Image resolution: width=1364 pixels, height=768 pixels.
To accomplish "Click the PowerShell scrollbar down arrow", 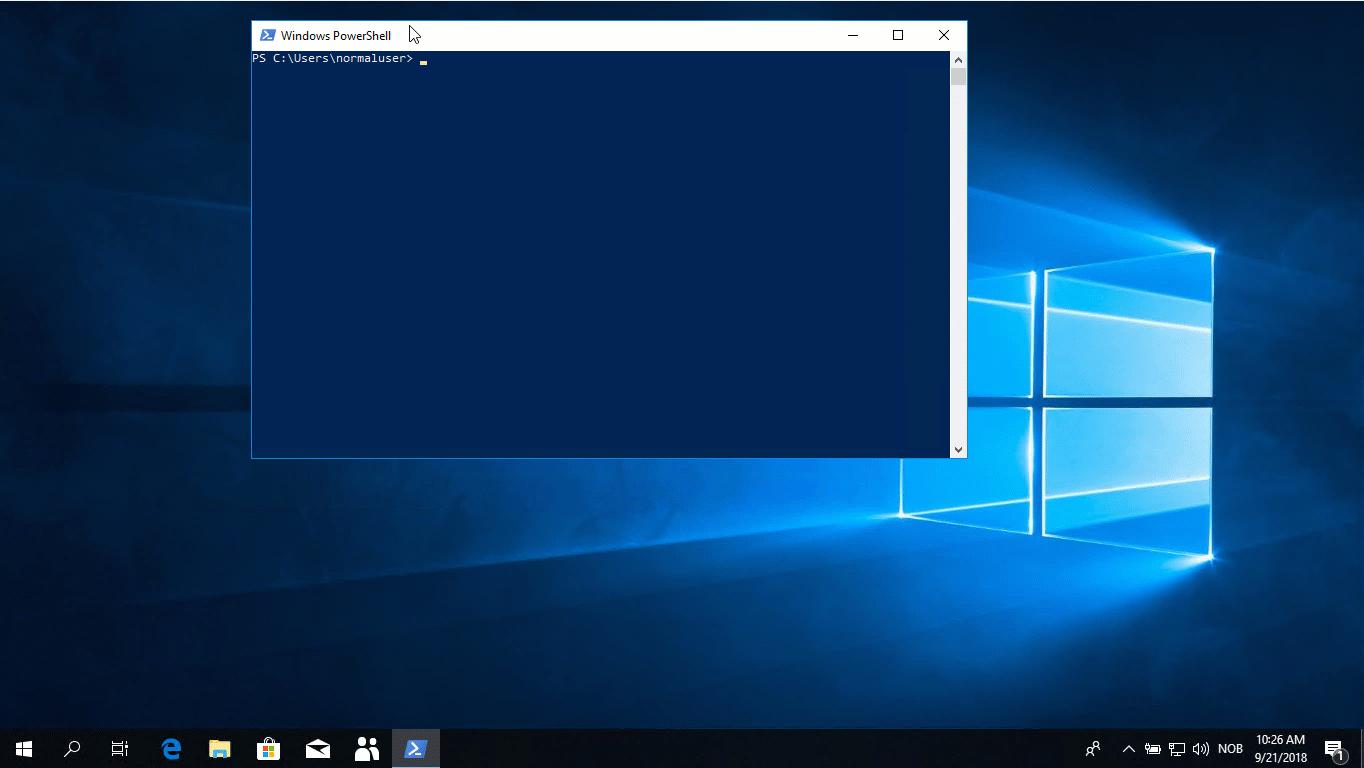I will [x=959, y=450].
